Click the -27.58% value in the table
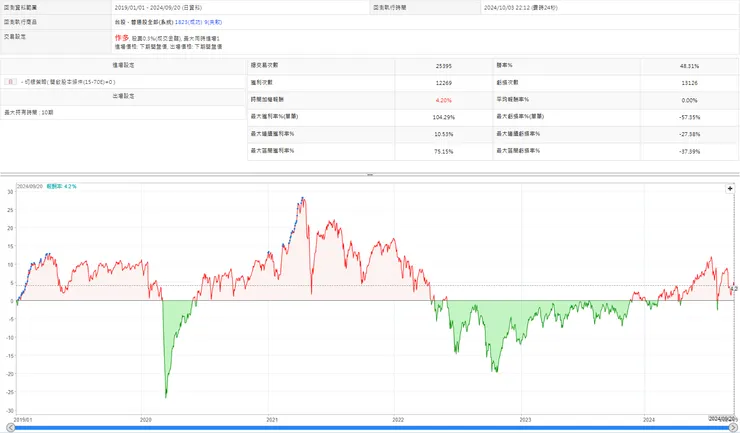This screenshot has width=740, height=433. [x=690, y=134]
